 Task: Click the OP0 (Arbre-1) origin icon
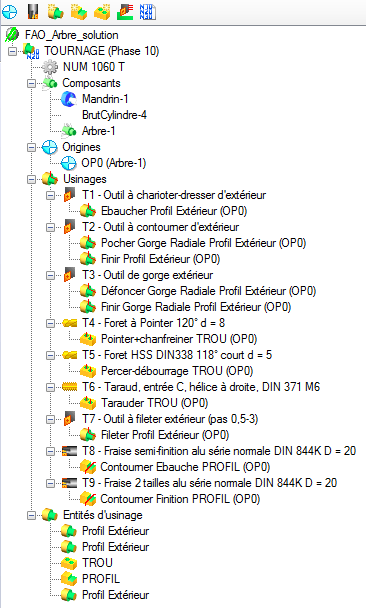pos(69,163)
